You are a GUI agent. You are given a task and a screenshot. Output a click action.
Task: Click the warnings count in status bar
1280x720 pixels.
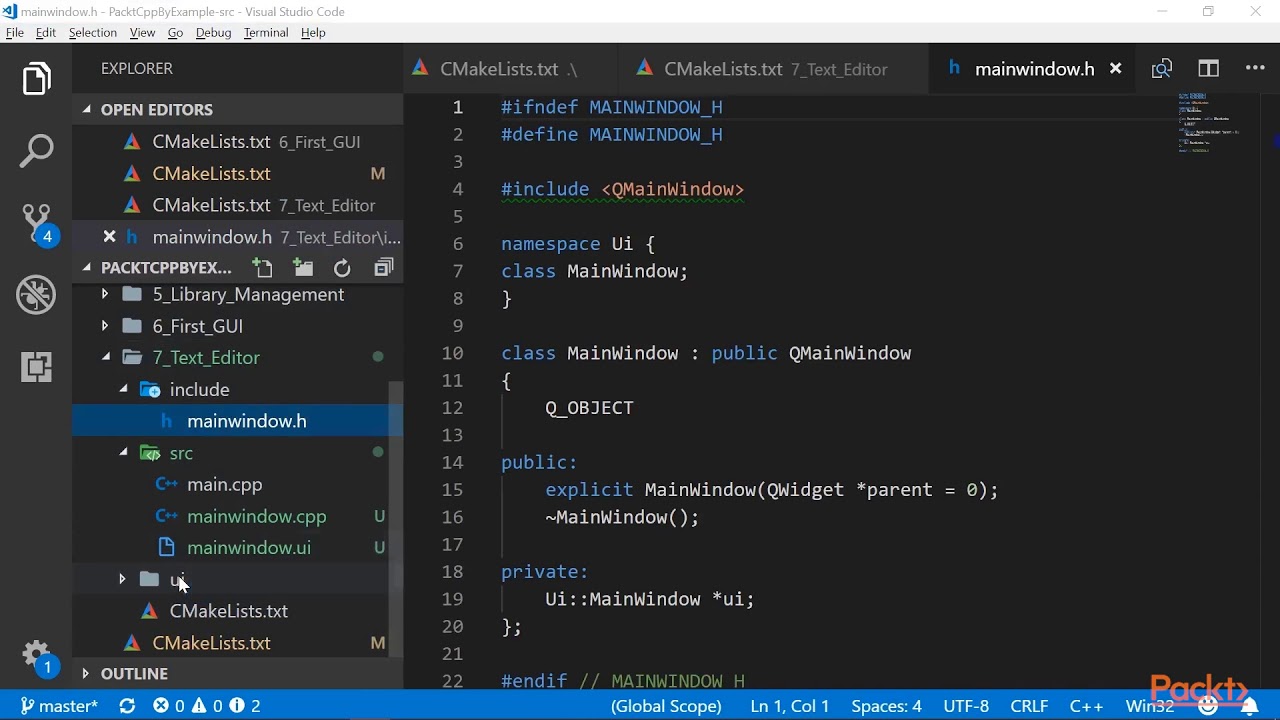point(207,706)
